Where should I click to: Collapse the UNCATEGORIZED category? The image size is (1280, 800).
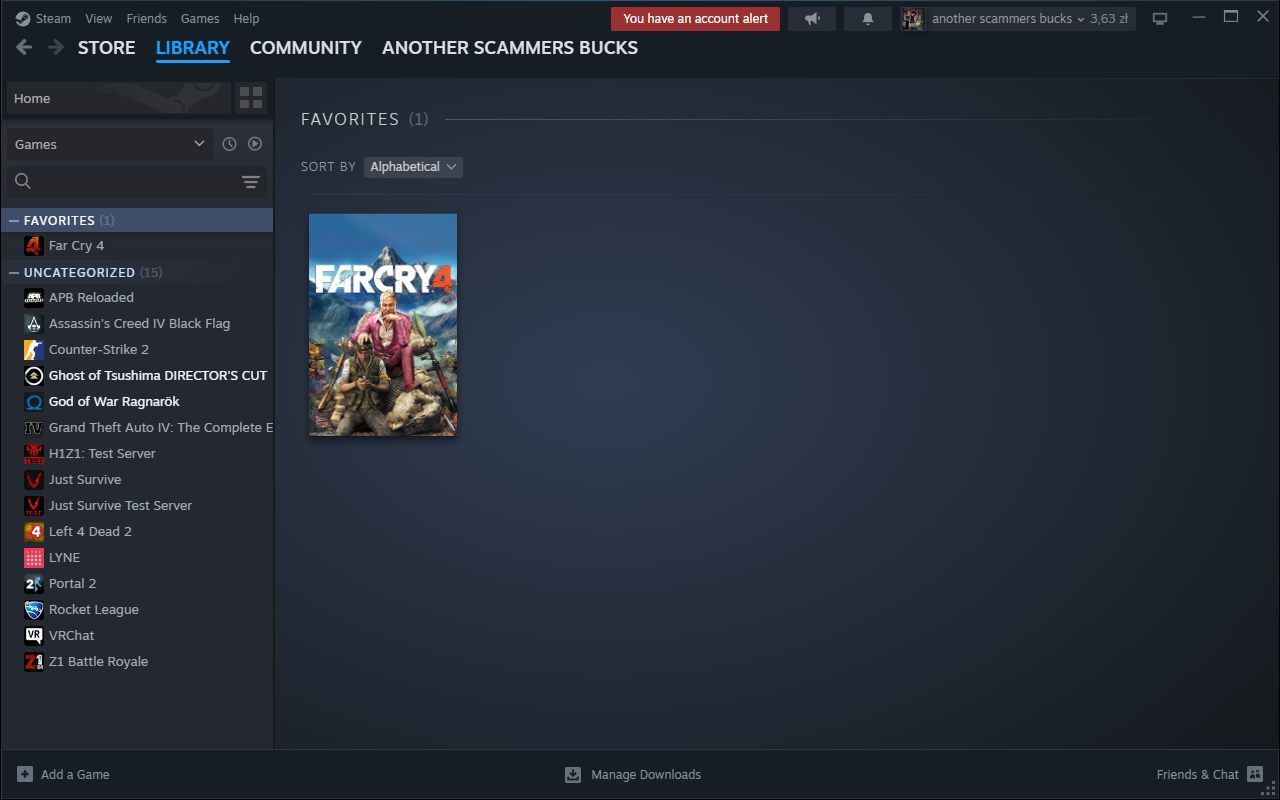point(14,272)
